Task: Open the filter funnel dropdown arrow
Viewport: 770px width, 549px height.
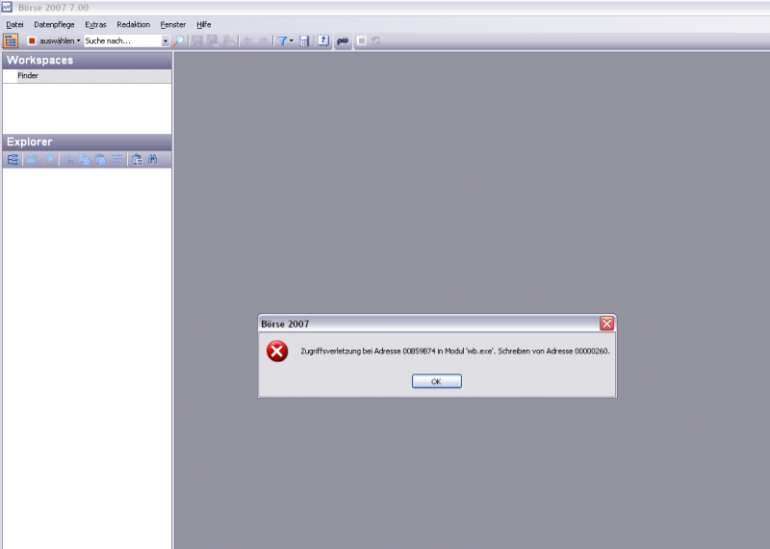Action: (291, 41)
